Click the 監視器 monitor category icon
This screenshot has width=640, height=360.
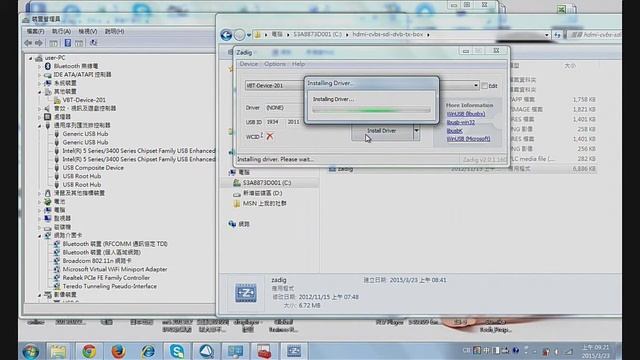[x=48, y=218]
